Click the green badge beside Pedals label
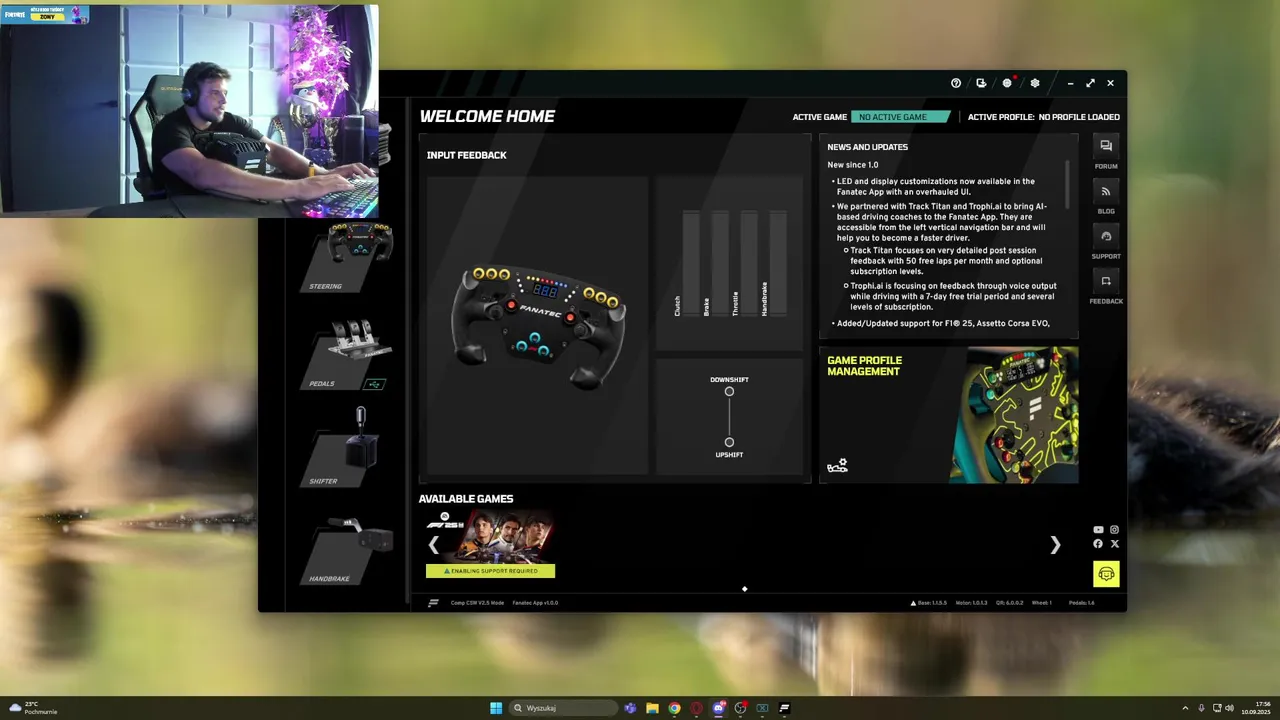Image resolution: width=1280 pixels, height=720 pixels. (x=375, y=384)
